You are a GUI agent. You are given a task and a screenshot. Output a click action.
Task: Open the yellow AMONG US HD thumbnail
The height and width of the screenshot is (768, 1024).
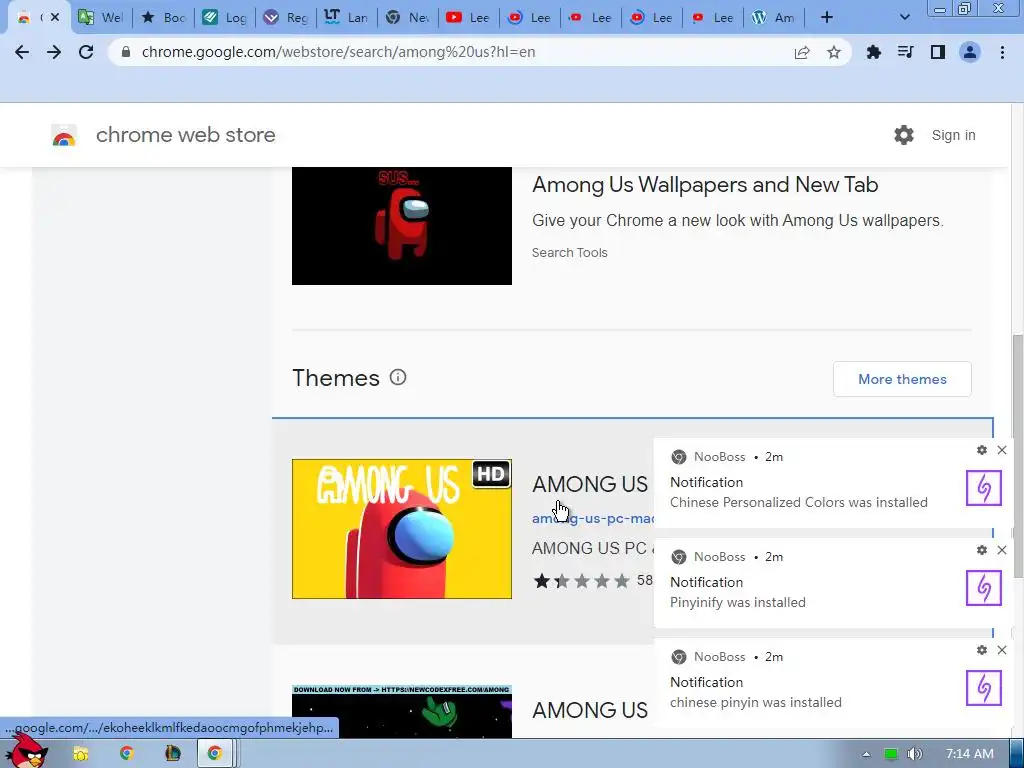402,528
